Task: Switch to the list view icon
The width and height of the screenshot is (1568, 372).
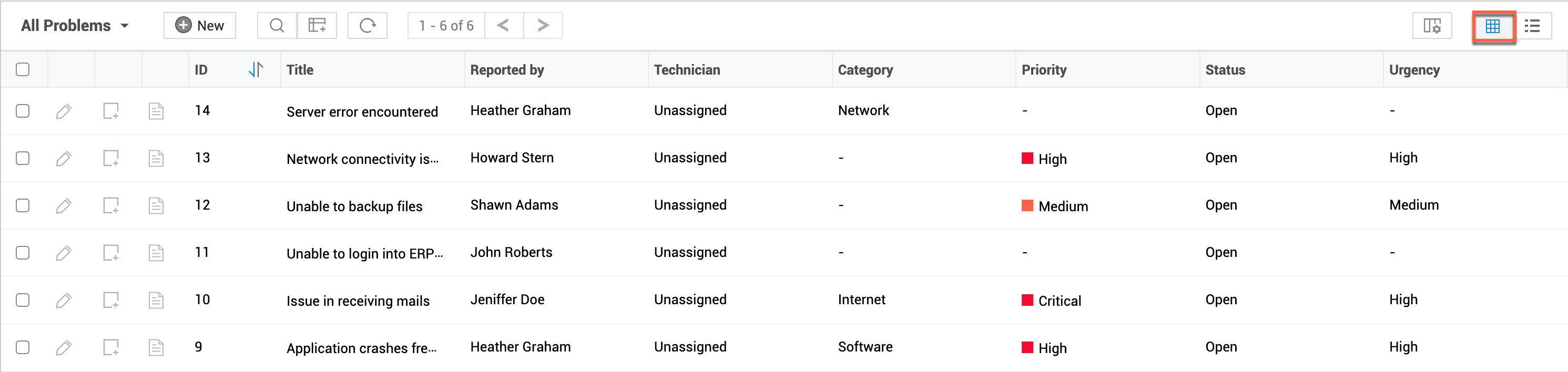Action: [x=1532, y=26]
